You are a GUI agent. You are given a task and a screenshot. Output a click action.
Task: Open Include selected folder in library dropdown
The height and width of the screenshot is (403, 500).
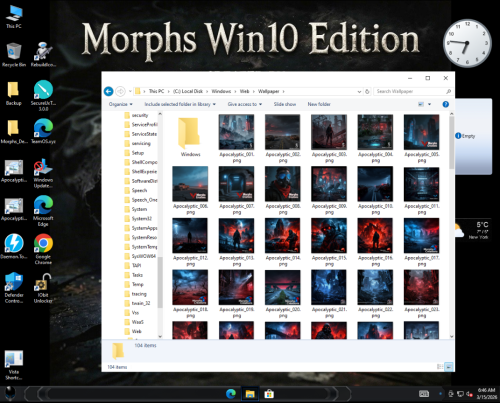pyautogui.click(x=180, y=104)
